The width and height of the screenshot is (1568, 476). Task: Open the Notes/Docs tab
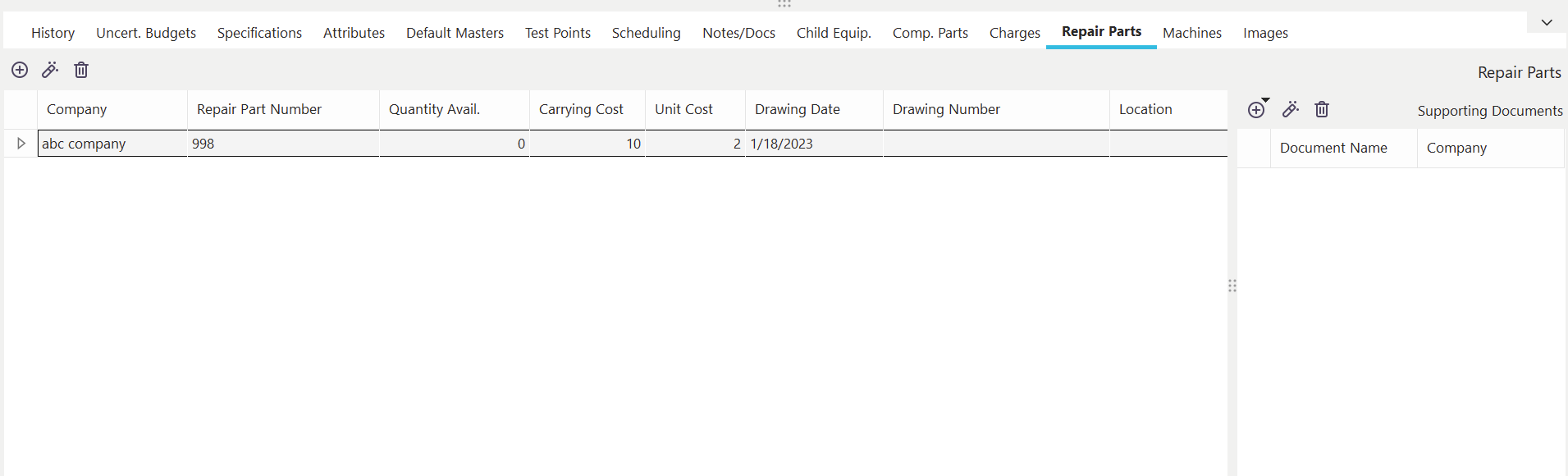click(738, 33)
